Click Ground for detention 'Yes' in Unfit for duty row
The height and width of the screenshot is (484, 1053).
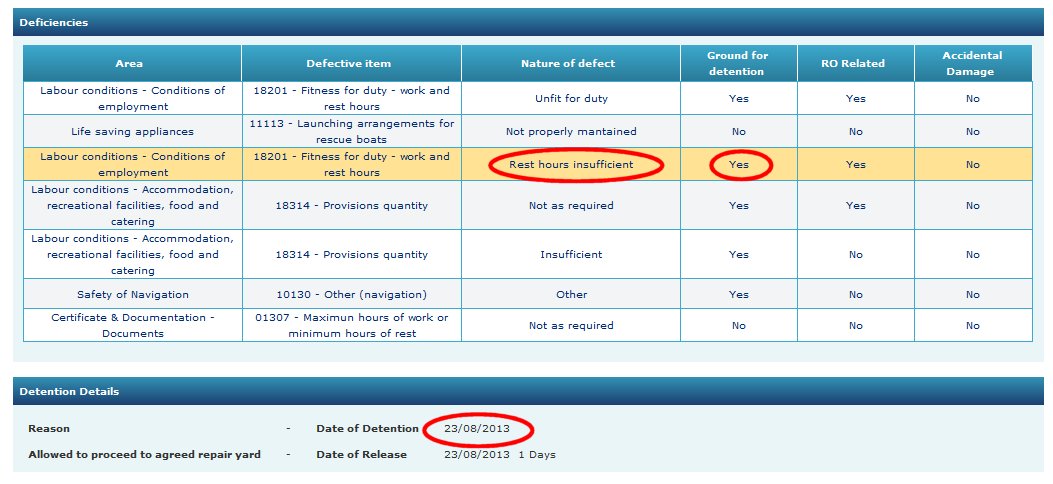(739, 99)
